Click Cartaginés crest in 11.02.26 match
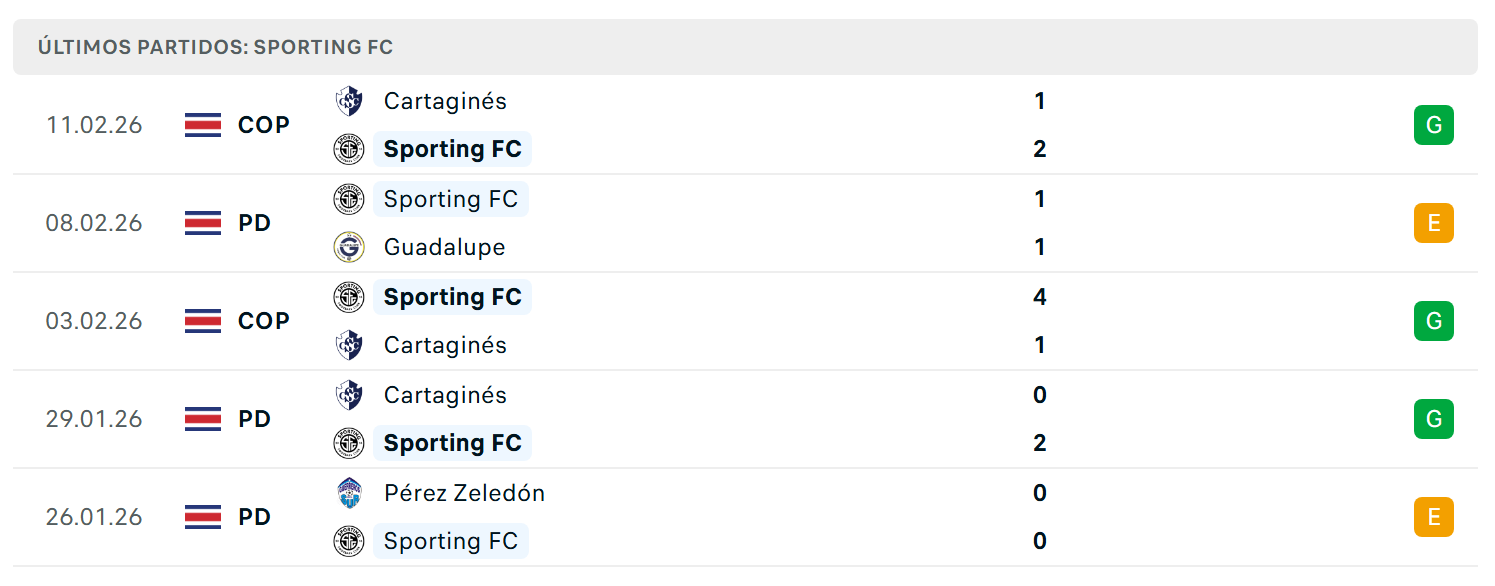Viewport: 1495px width, 586px height. 349,101
